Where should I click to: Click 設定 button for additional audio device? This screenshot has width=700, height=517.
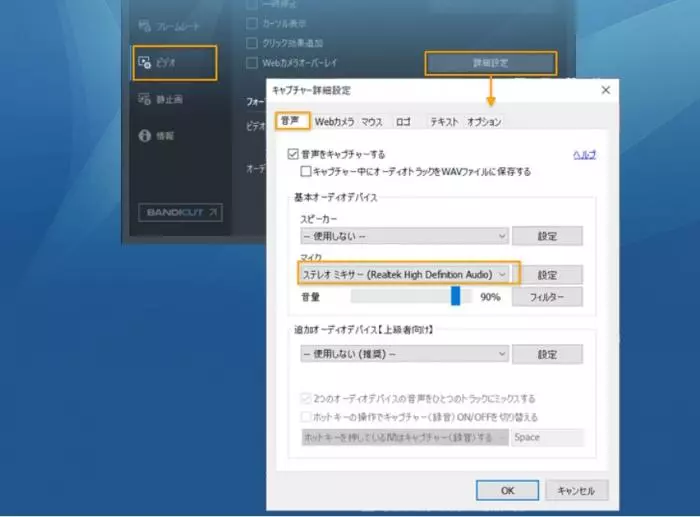(547, 354)
